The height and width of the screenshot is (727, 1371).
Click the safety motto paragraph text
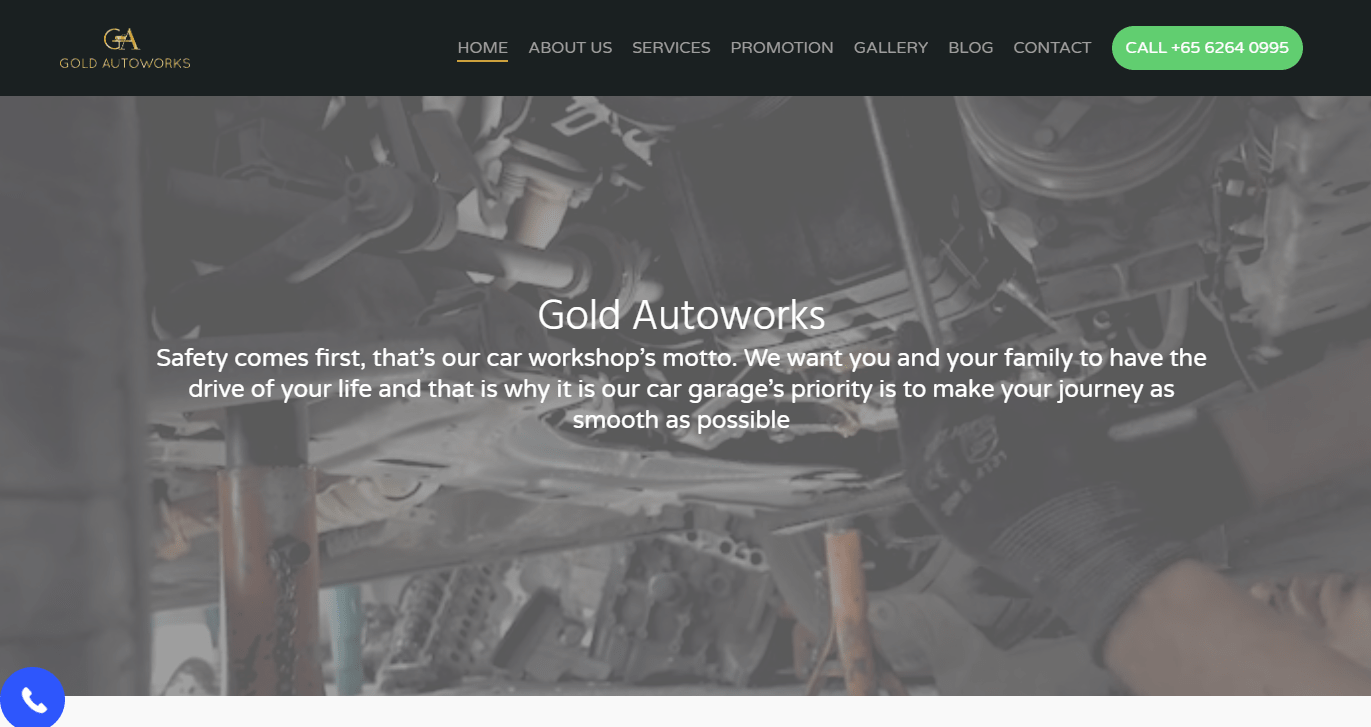[681, 388]
